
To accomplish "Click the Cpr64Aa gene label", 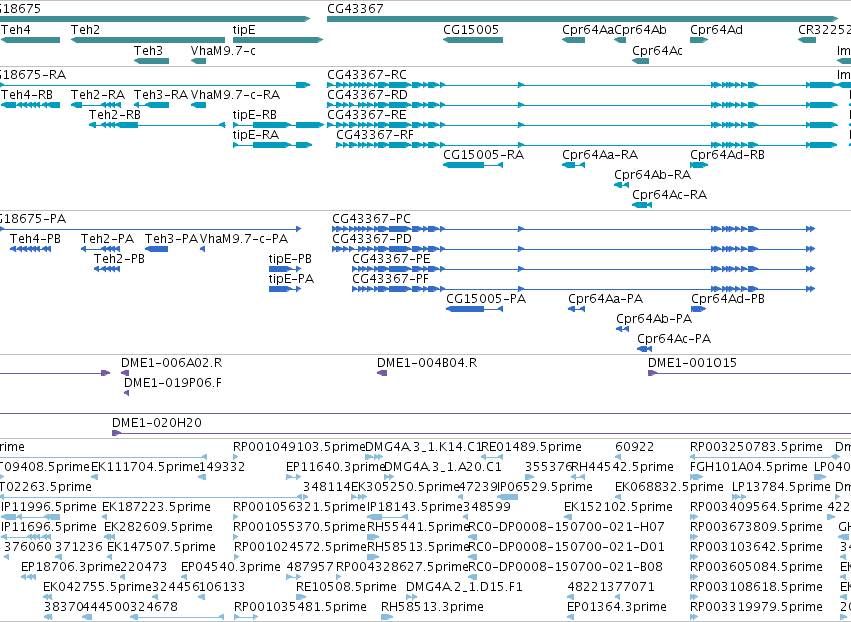I will 587,30.
